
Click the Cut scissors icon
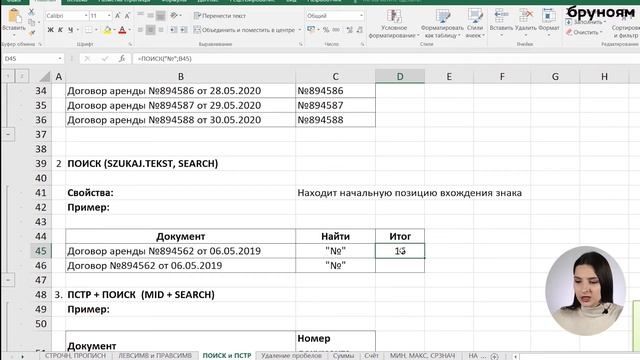tap(31, 13)
